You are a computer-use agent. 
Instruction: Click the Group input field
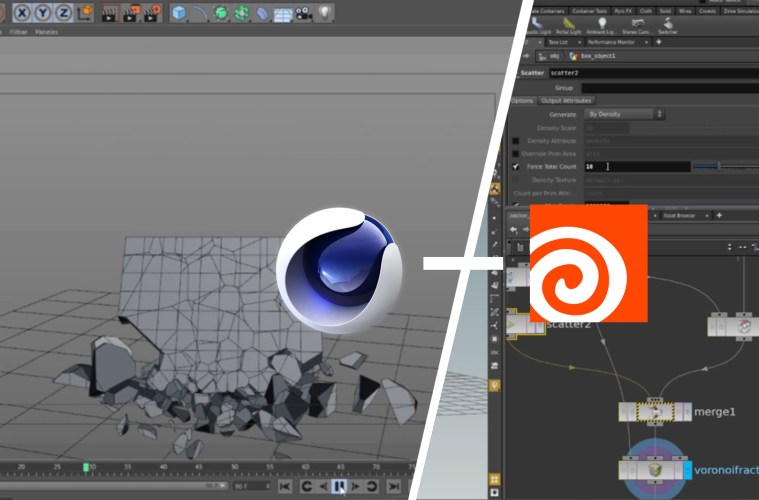point(670,88)
